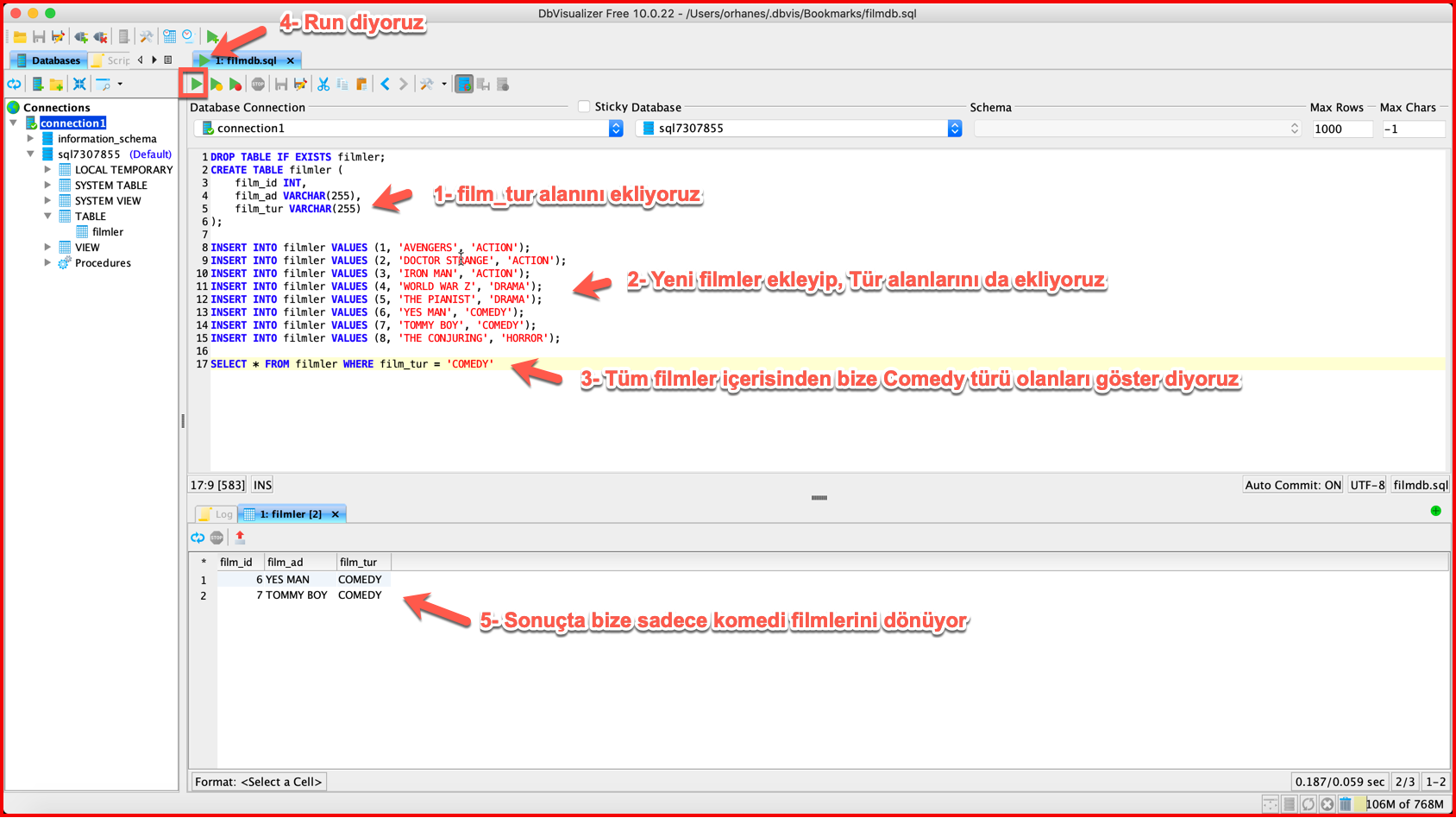Expand the SYSTEM TABLE node
The width and height of the screenshot is (1456, 818).
[48, 185]
